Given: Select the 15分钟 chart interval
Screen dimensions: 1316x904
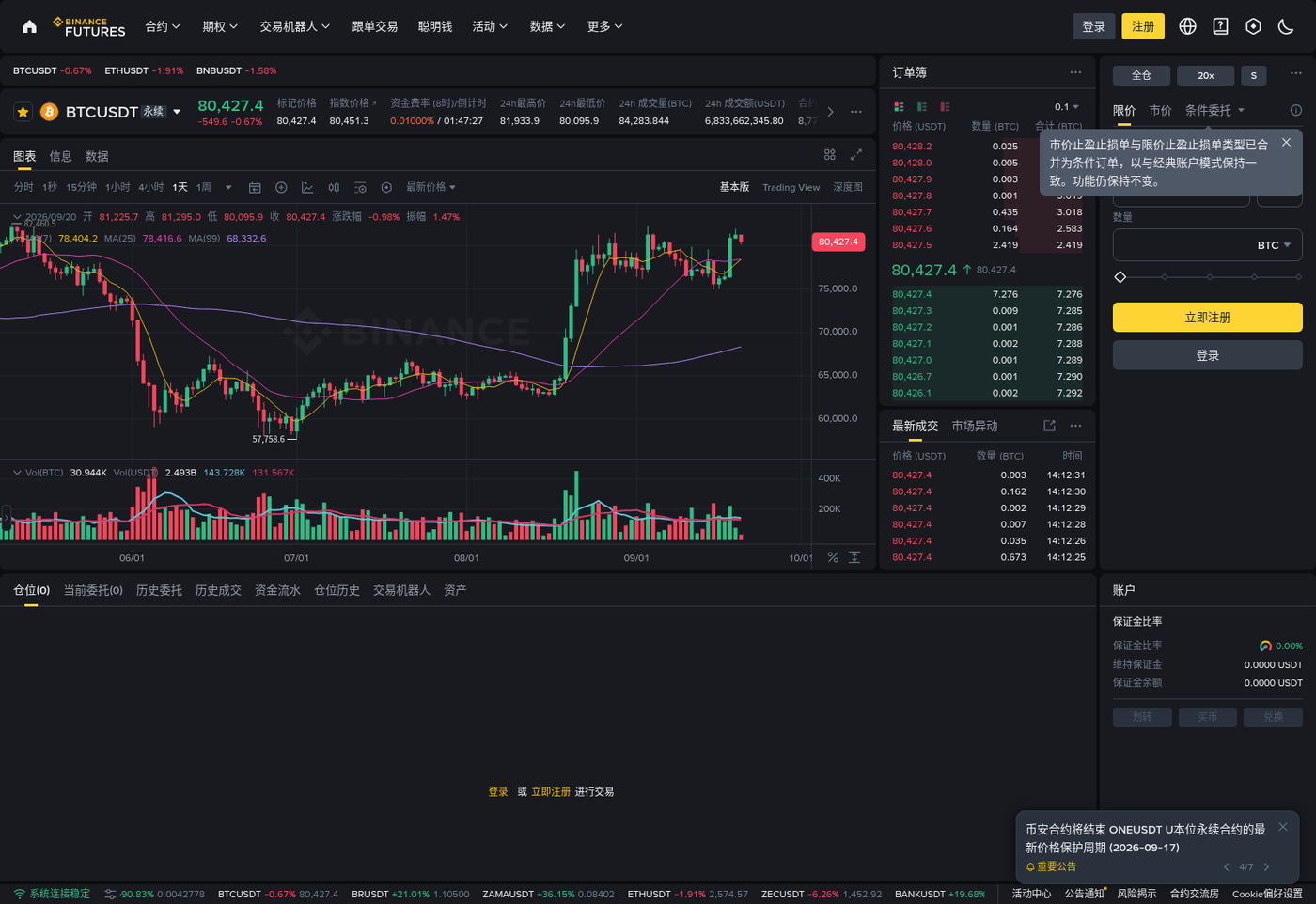Looking at the screenshot, I should pyautogui.click(x=81, y=187).
